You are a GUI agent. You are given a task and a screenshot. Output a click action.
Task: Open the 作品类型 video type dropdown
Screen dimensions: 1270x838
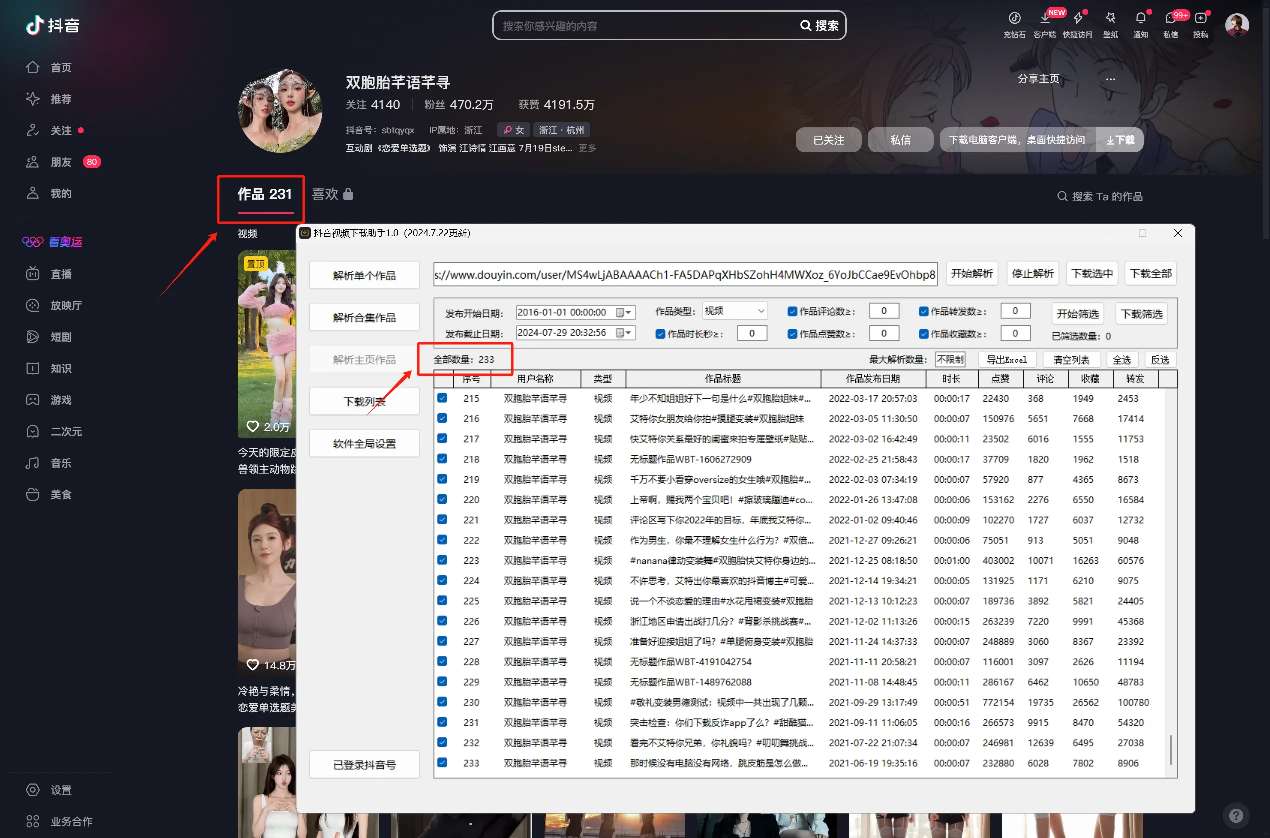point(735,311)
